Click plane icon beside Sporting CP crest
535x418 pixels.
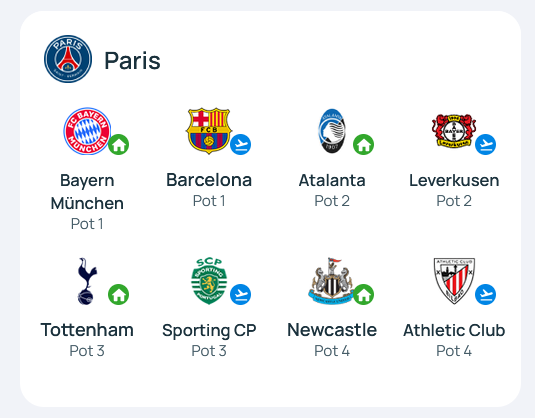tap(241, 294)
